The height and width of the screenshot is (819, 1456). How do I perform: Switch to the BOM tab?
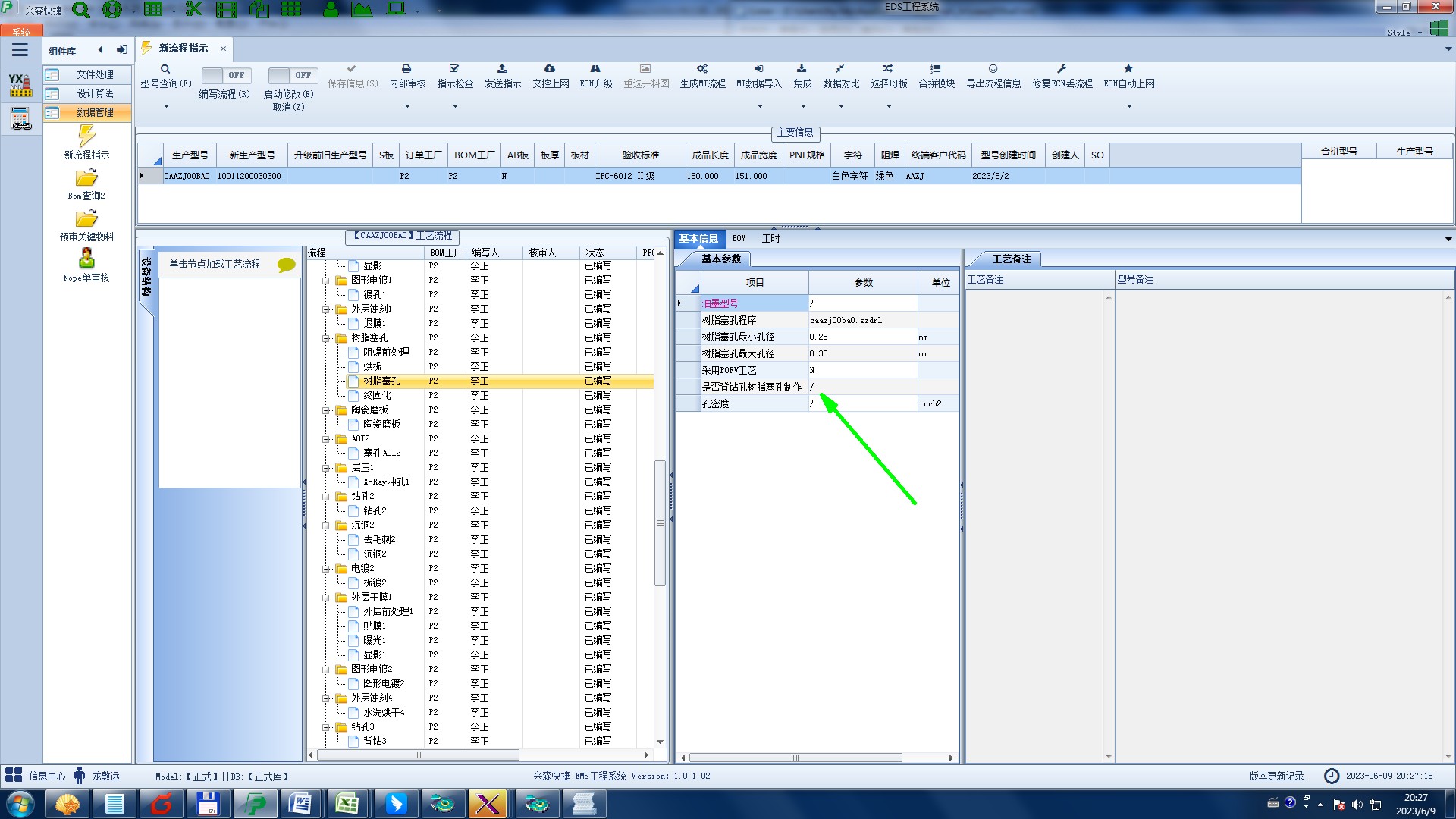739,238
